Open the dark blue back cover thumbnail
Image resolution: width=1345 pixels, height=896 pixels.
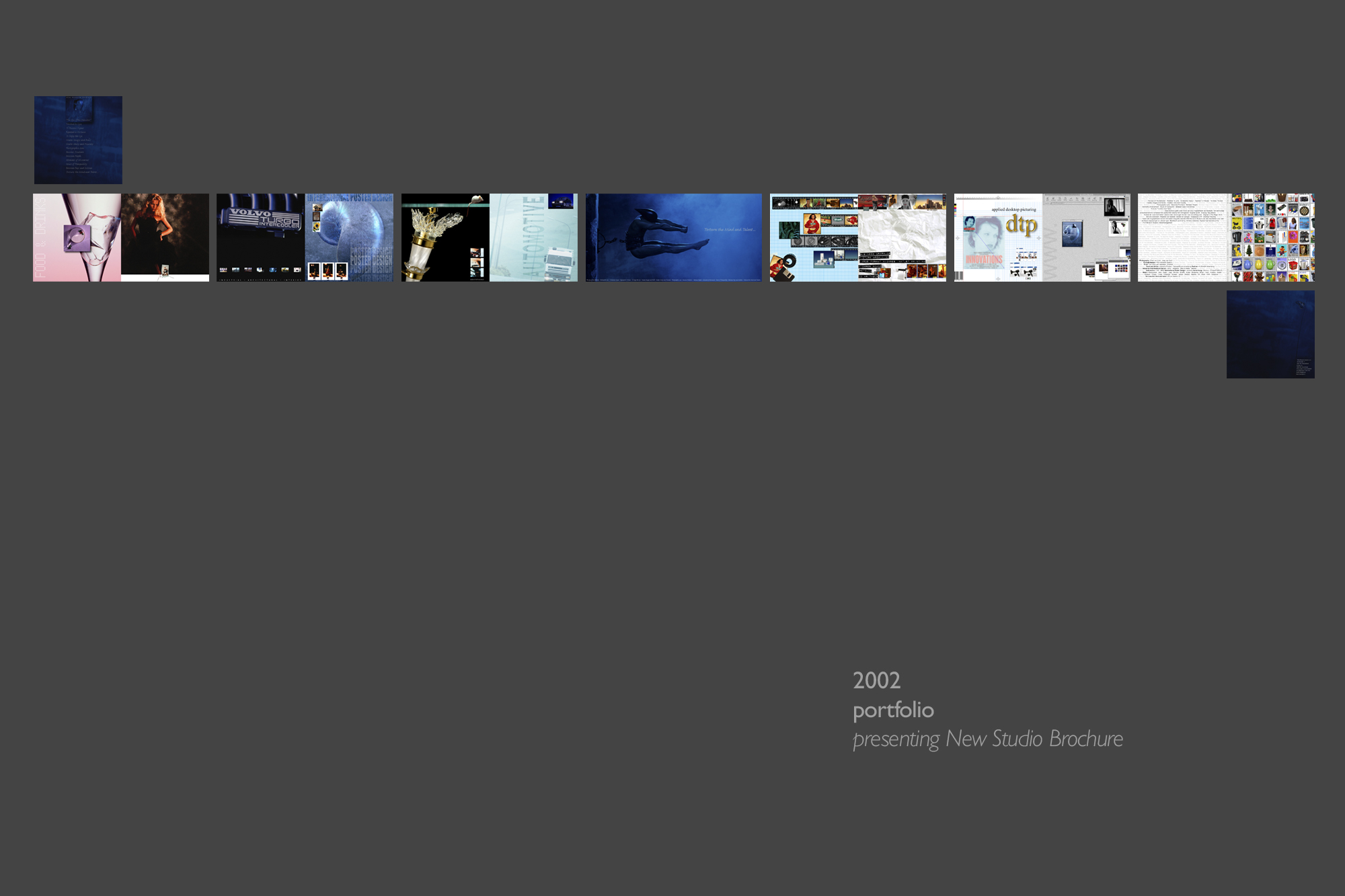coord(1270,334)
